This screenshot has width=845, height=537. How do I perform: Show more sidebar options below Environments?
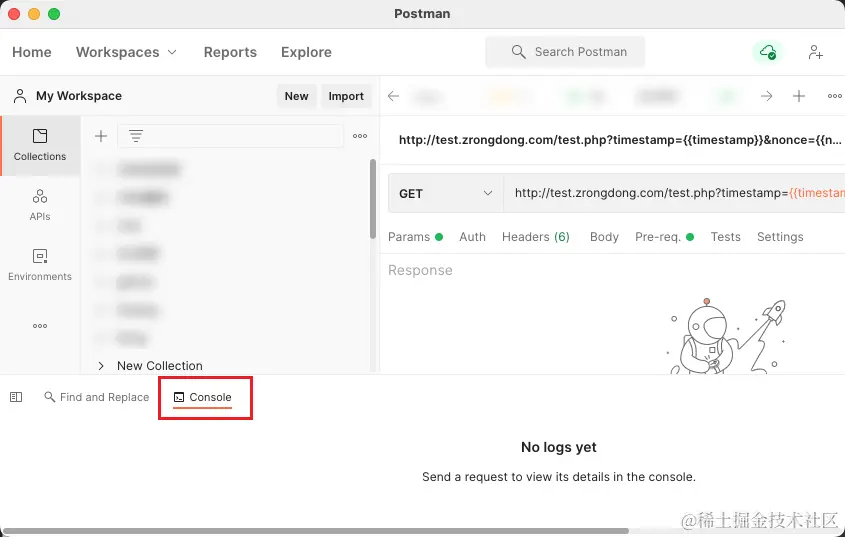pos(40,326)
